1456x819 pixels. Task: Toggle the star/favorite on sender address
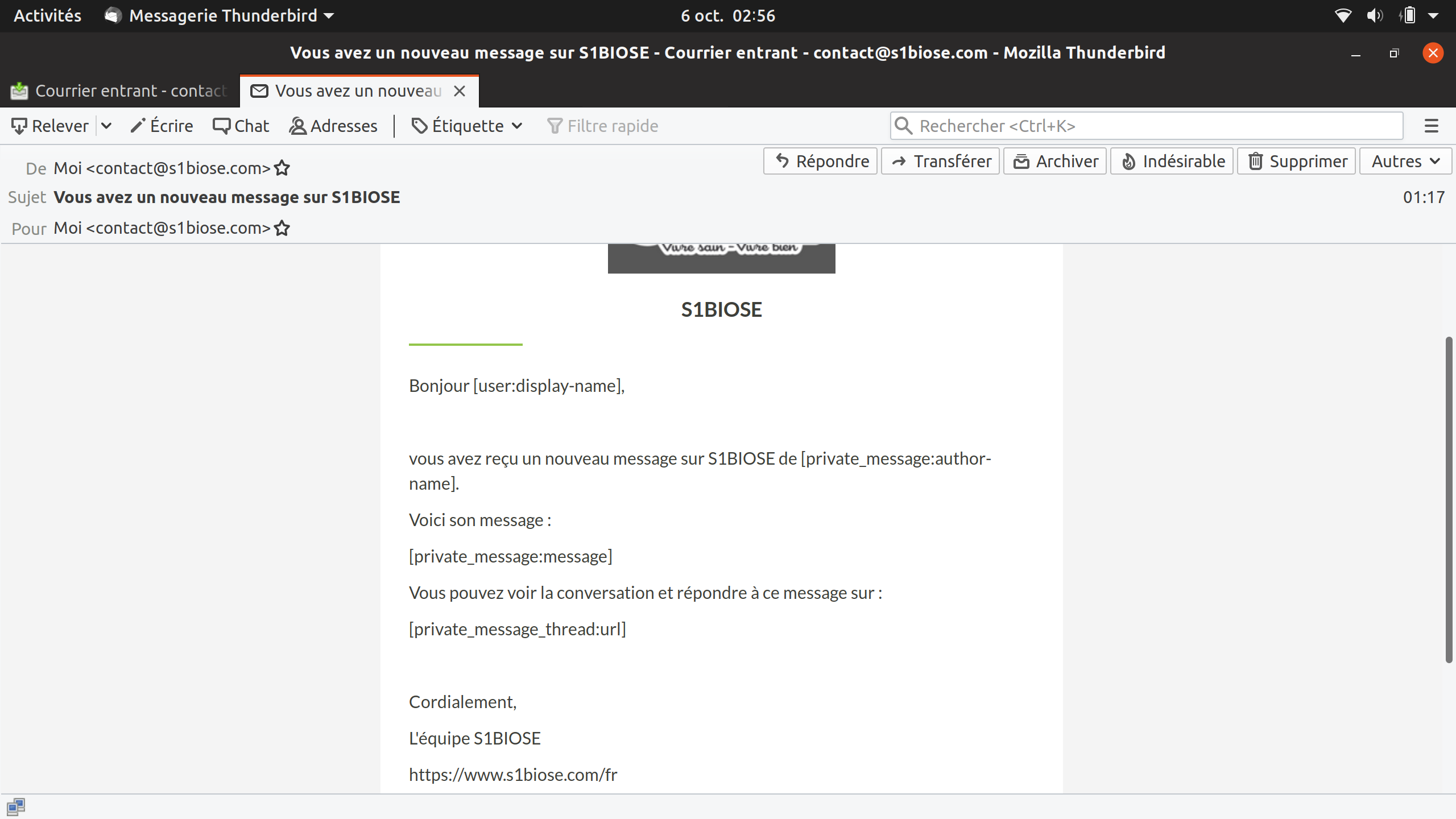(282, 167)
